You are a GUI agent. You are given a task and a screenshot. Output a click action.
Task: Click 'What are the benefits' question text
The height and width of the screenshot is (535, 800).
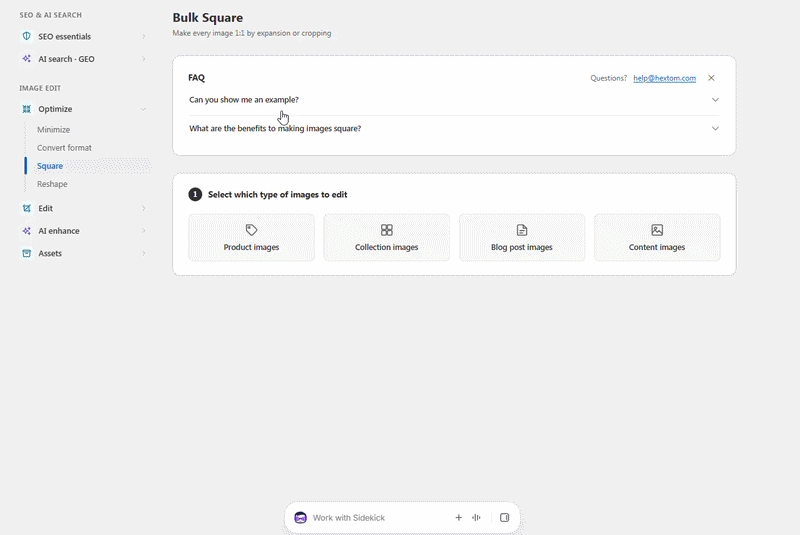tap(275, 129)
